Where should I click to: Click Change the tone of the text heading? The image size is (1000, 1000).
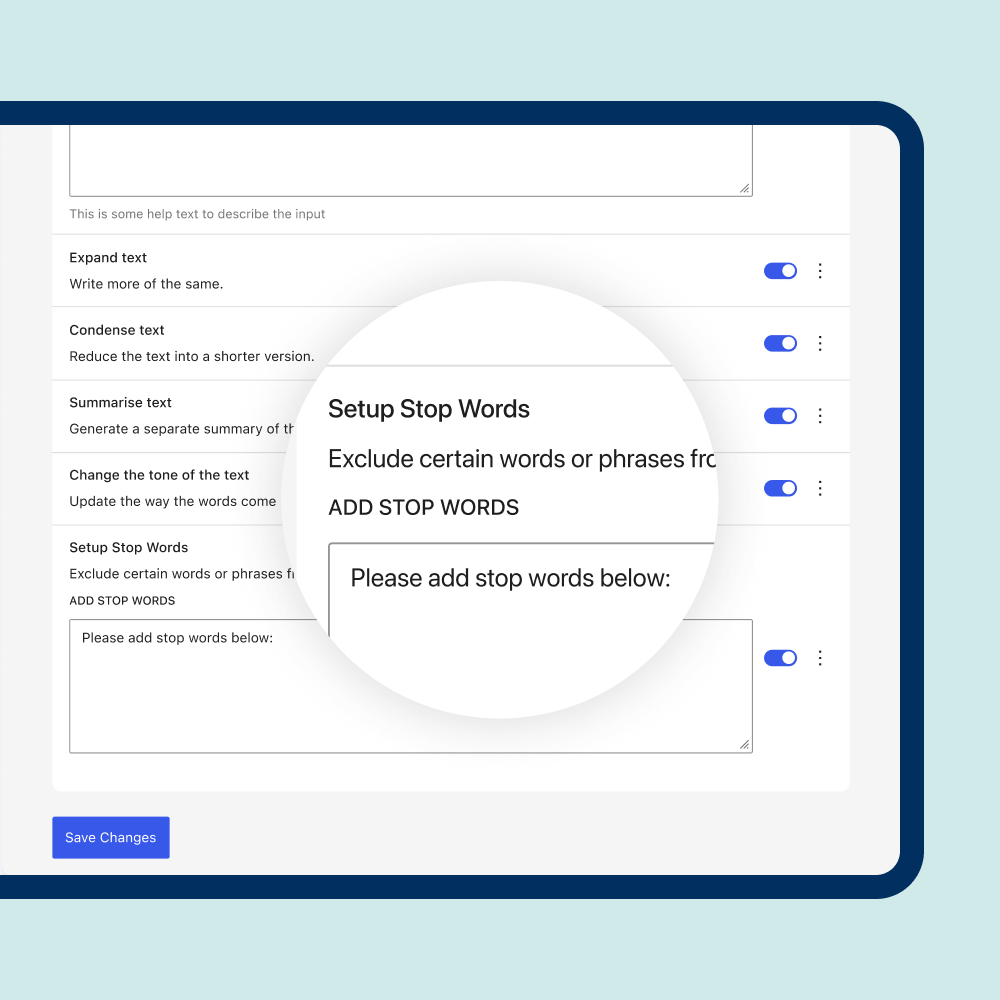click(159, 475)
